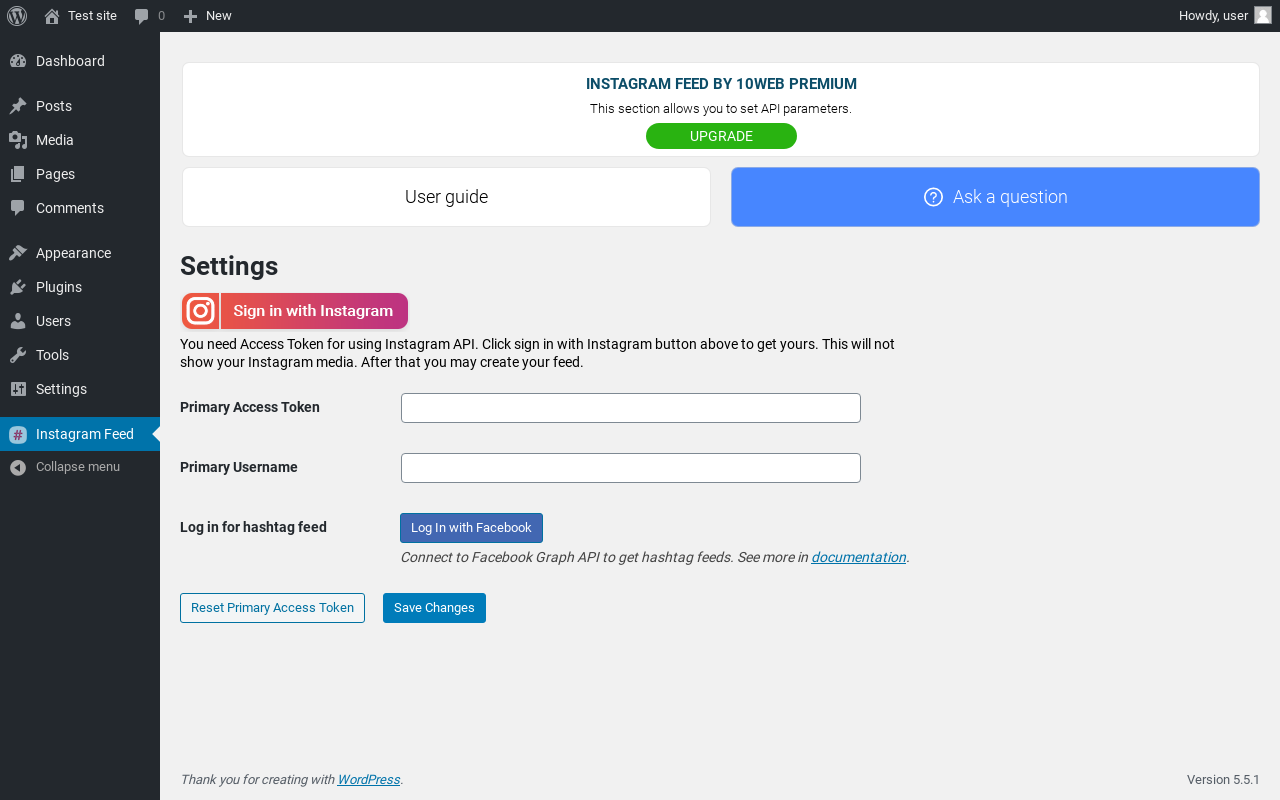Click the home icon beside Test site
The height and width of the screenshot is (800, 1280).
click(52, 16)
